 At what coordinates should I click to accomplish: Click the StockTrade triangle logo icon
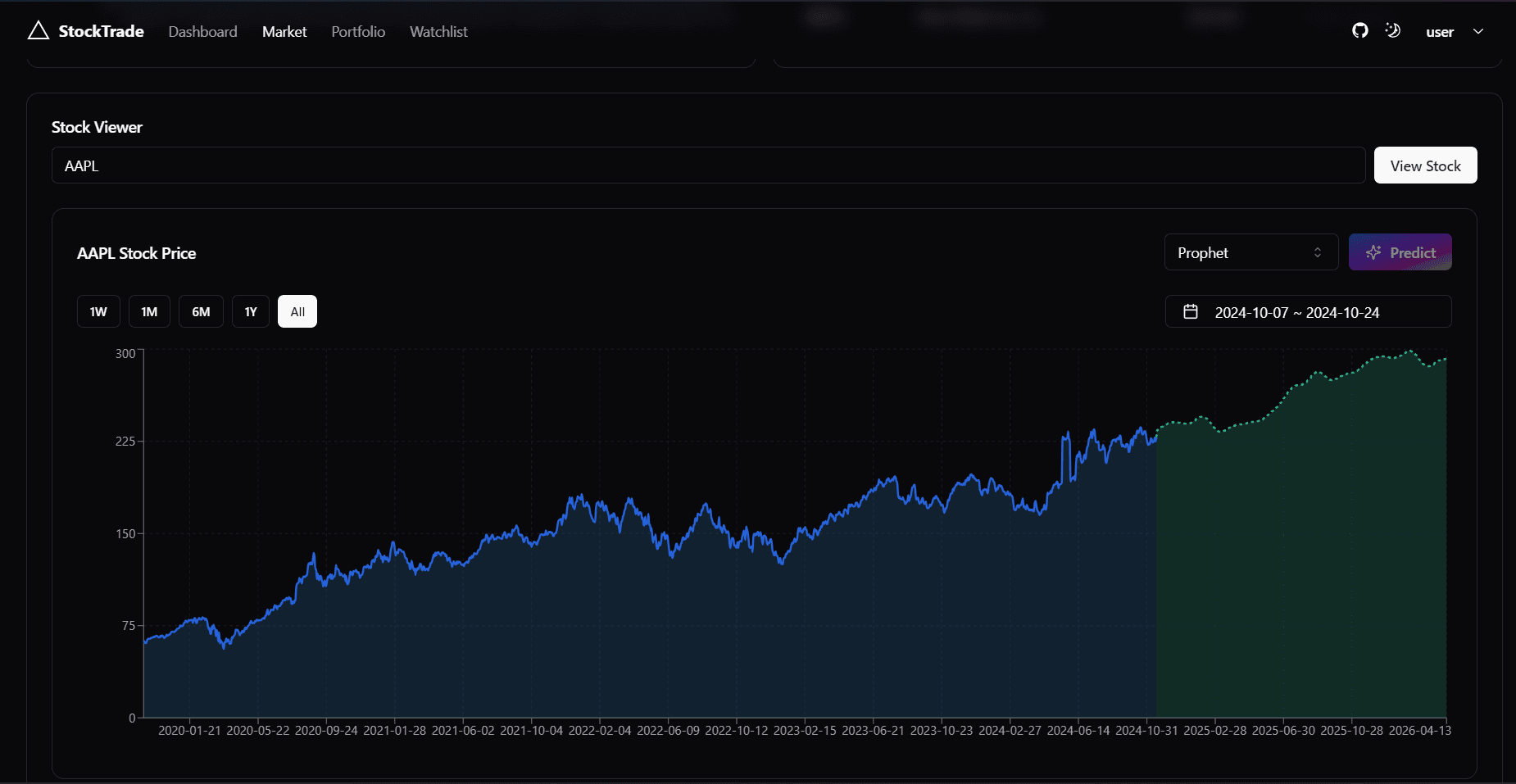(38, 31)
